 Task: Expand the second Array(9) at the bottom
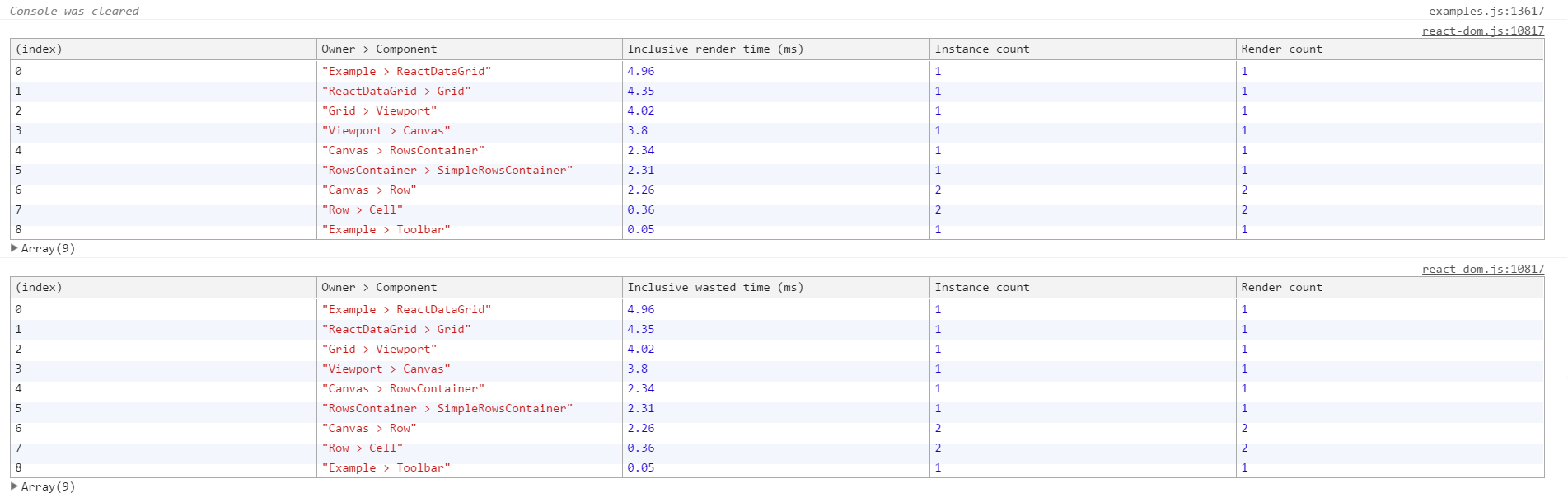14,486
